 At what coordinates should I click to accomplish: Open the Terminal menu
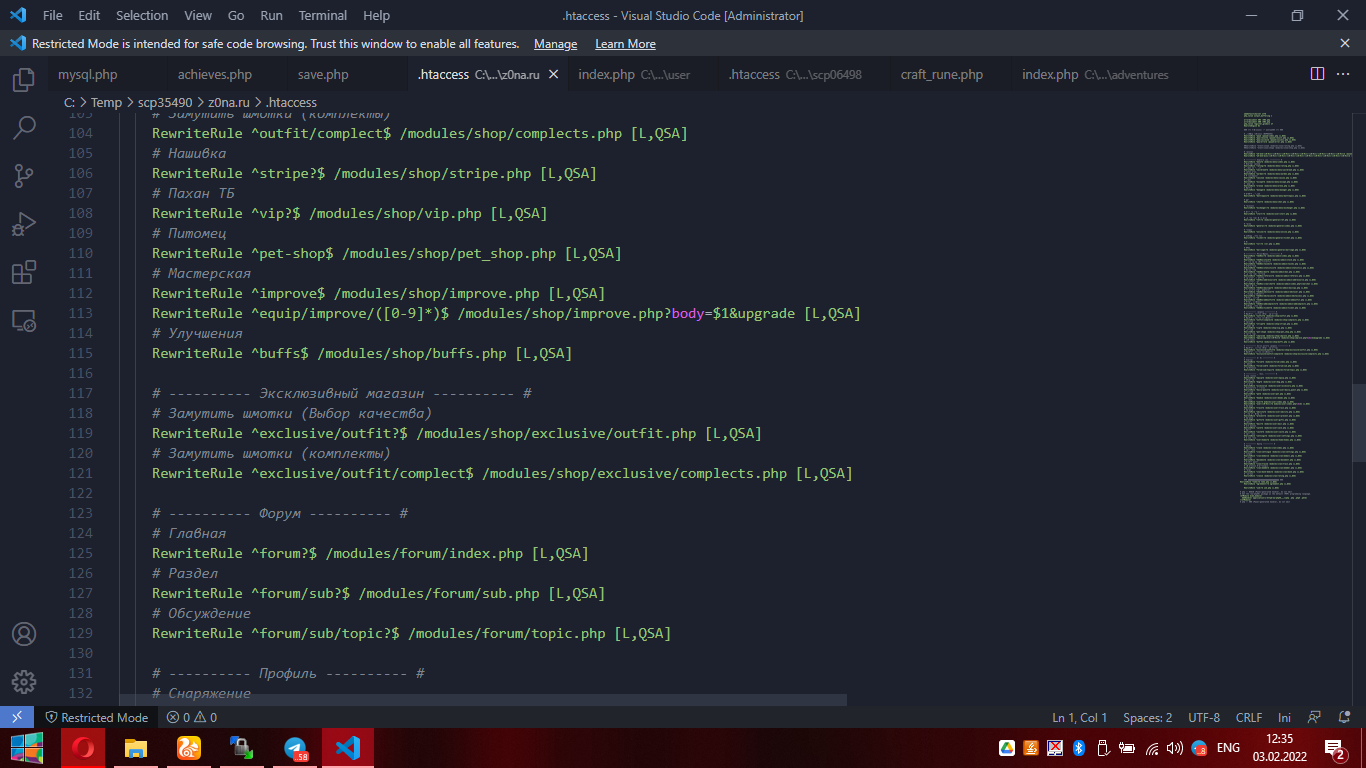pyautogui.click(x=323, y=16)
